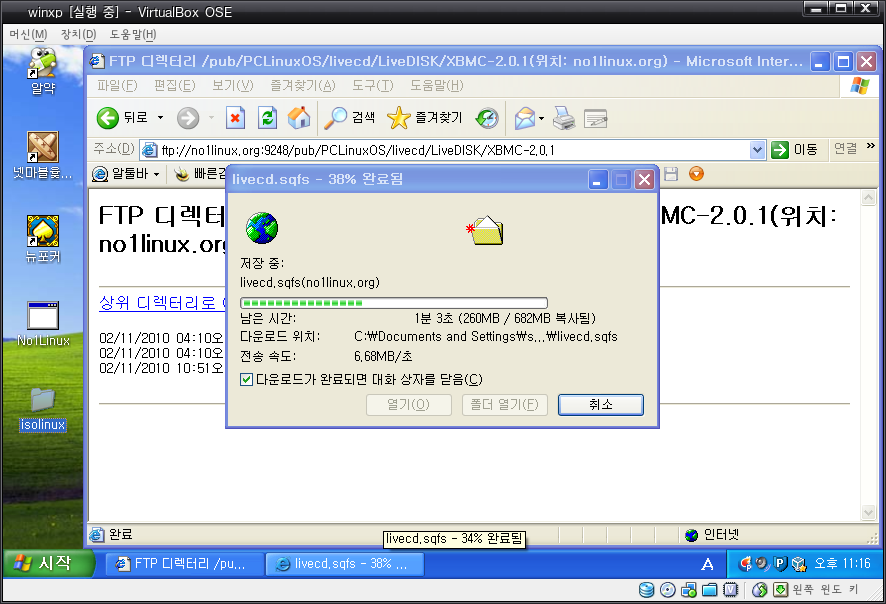Click the VirtualBox network status icon
This screenshot has width=886, height=604.
[x=688, y=590]
